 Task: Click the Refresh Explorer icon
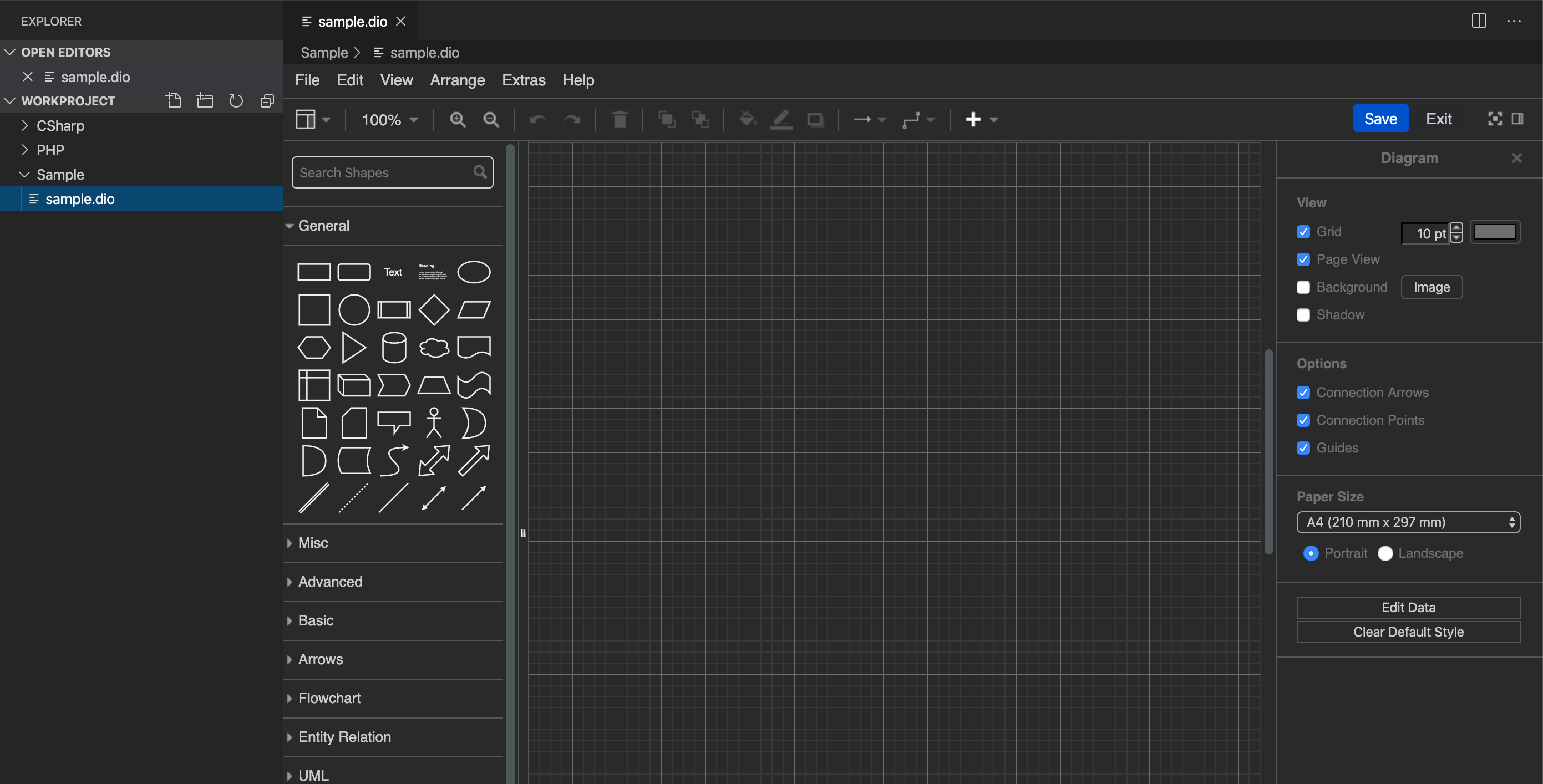[236, 100]
